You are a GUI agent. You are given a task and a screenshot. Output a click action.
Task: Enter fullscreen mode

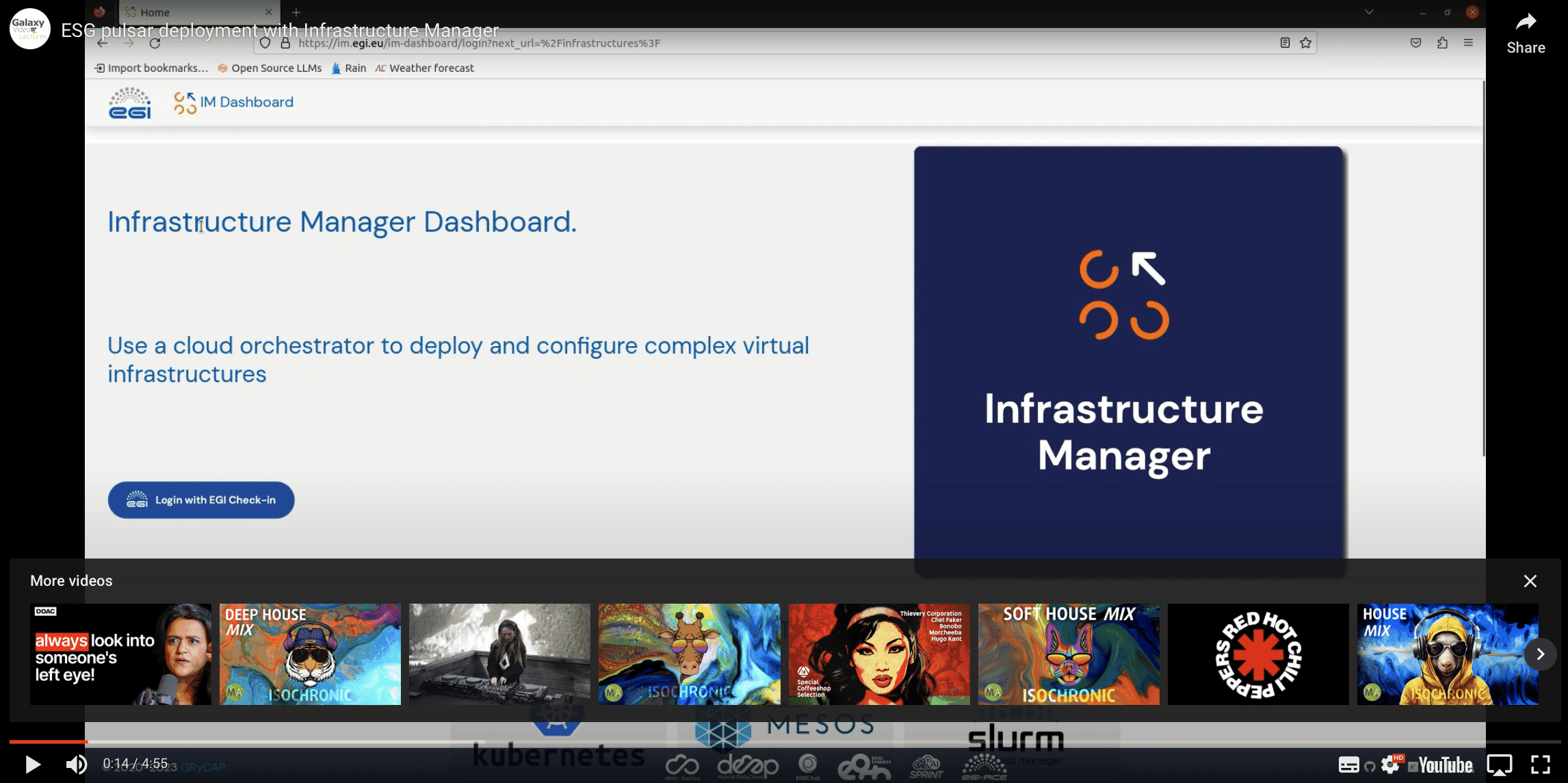1540,765
